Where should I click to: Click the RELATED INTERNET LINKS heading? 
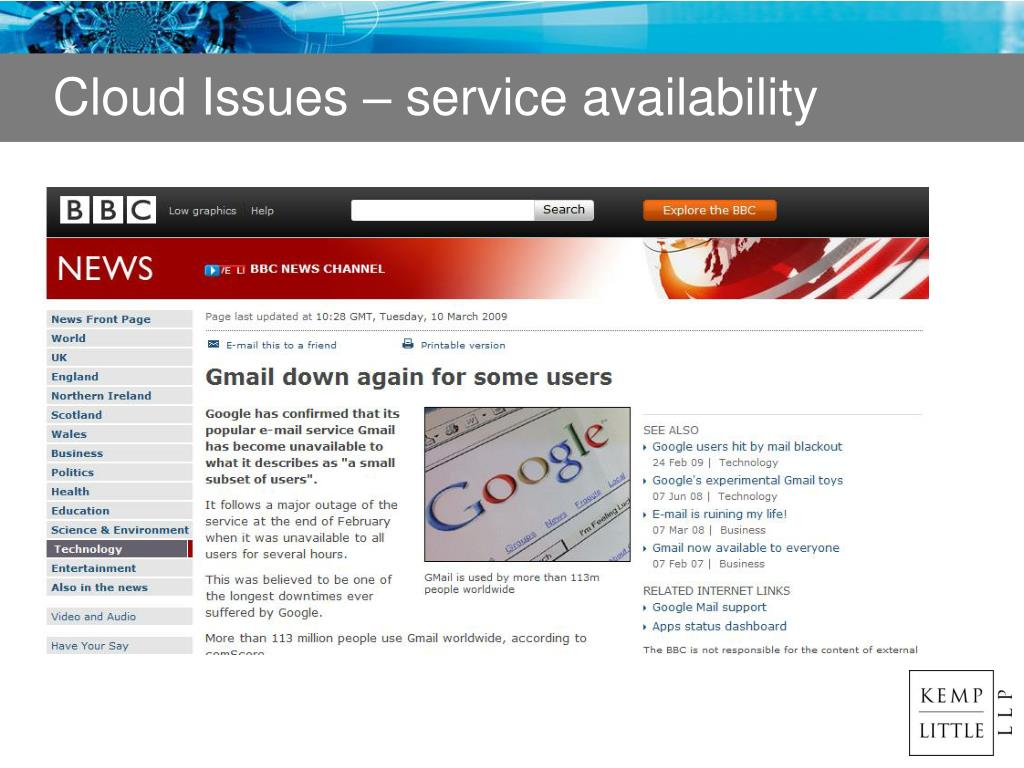pyautogui.click(x=716, y=590)
